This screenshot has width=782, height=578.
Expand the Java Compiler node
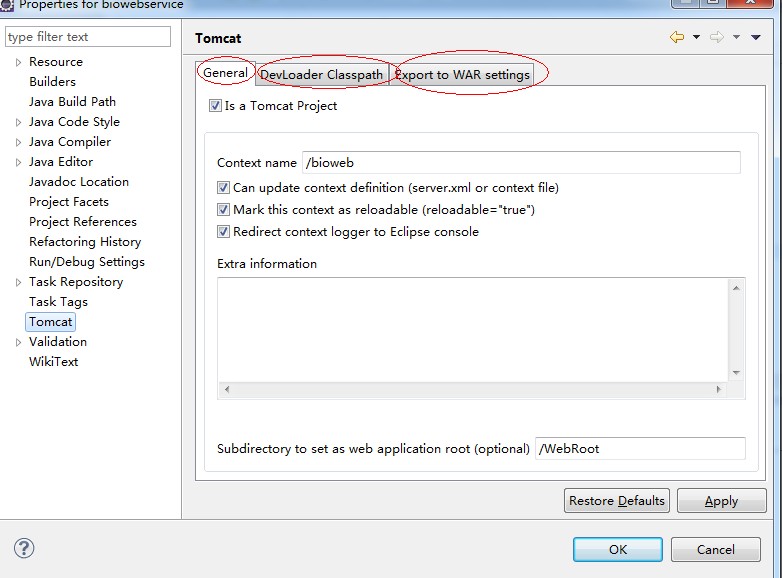18,142
